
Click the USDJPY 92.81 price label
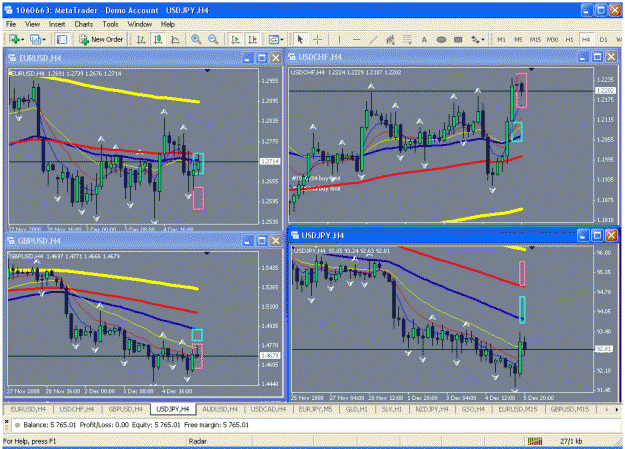pyautogui.click(x=603, y=349)
